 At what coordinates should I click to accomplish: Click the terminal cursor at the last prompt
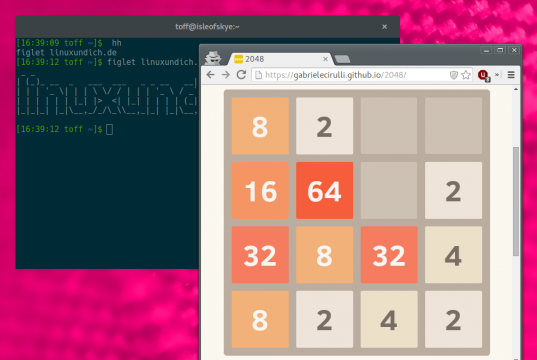(x=109, y=129)
